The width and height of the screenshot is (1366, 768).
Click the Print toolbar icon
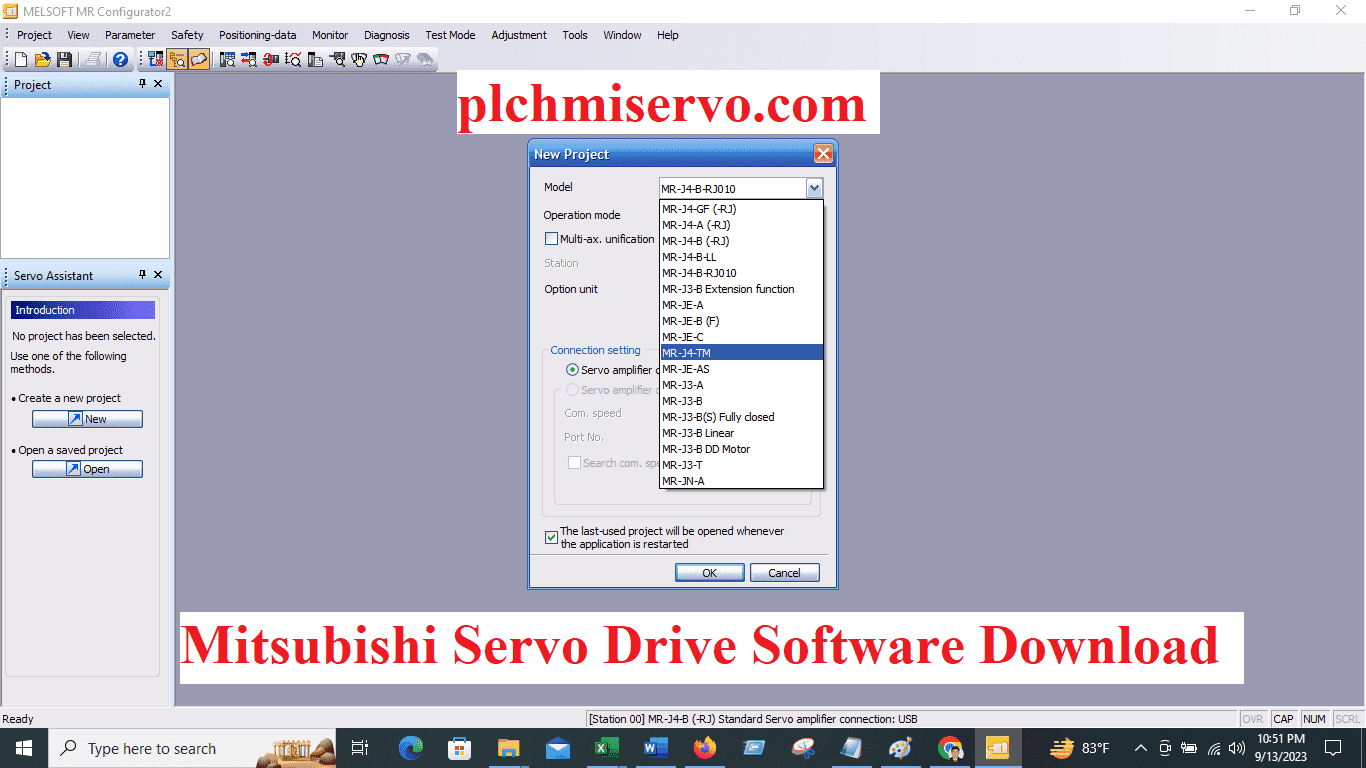(x=92, y=59)
